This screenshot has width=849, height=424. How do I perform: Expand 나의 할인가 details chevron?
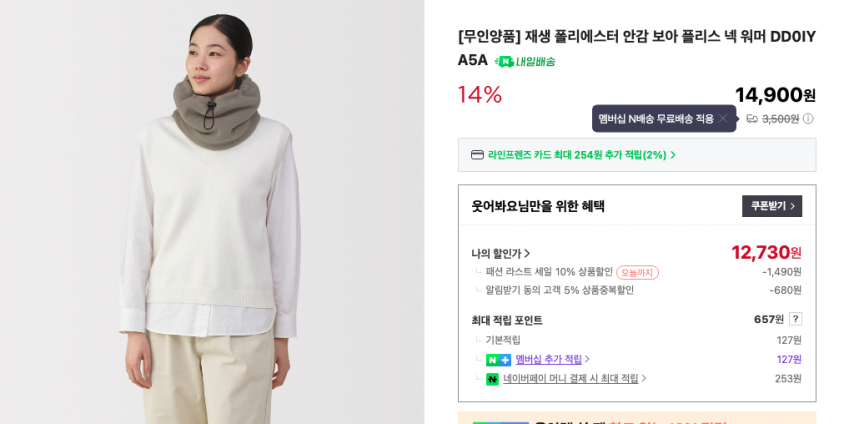(x=527, y=253)
